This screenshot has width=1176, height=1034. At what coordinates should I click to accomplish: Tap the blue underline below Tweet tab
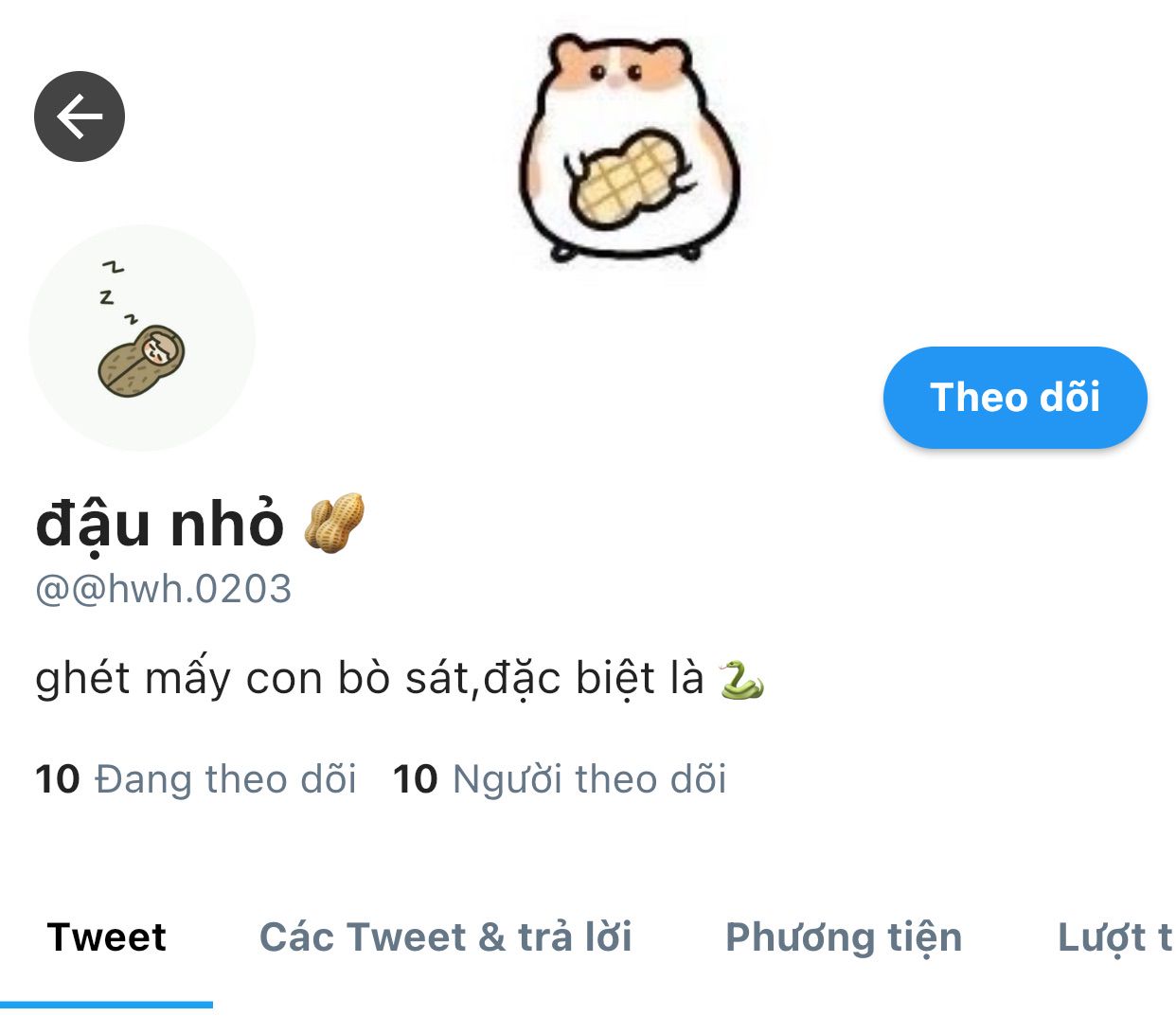click(106, 1005)
